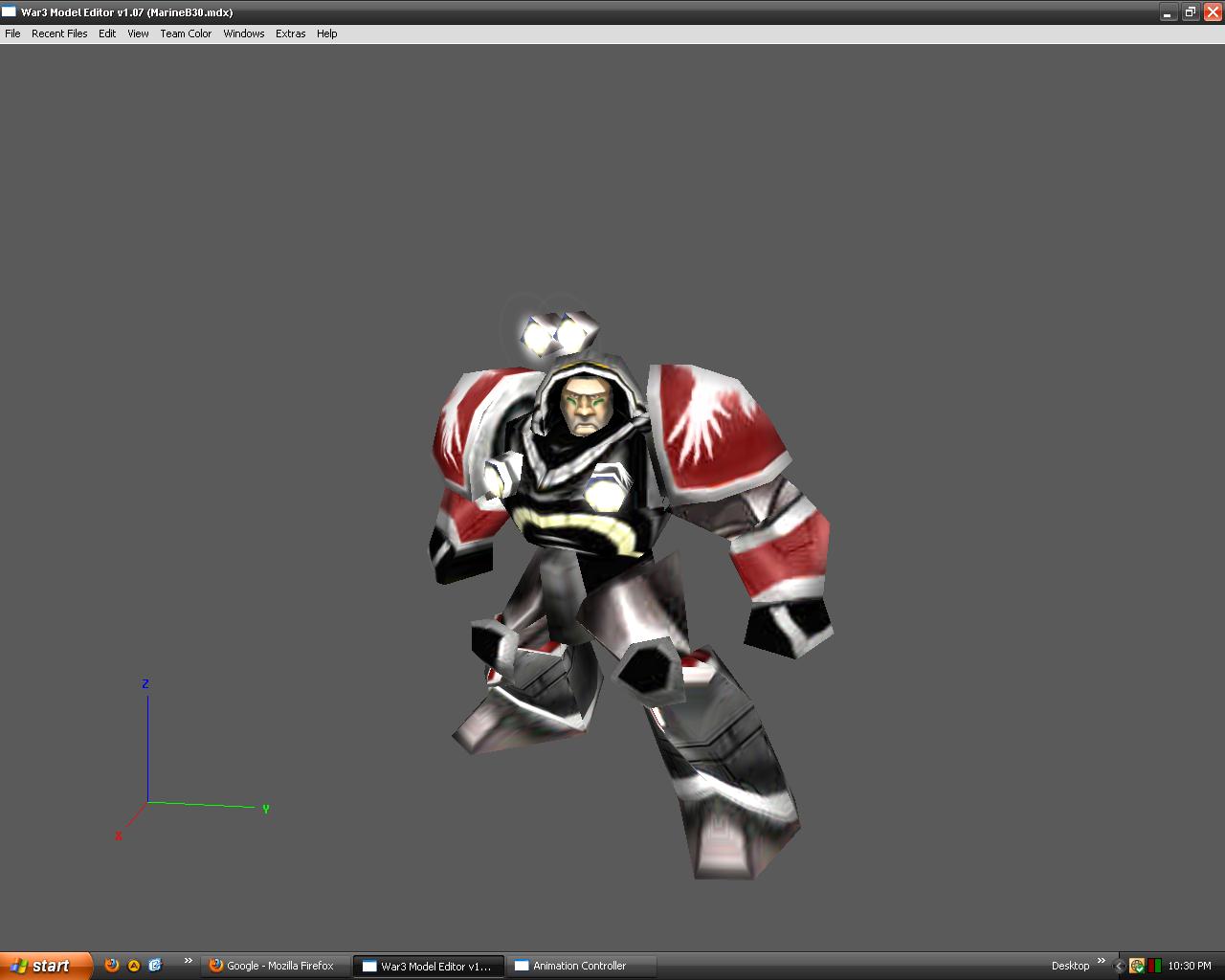The image size is (1225, 980).
Task: Click the 10:30 PM system clock
Action: tap(1190, 966)
